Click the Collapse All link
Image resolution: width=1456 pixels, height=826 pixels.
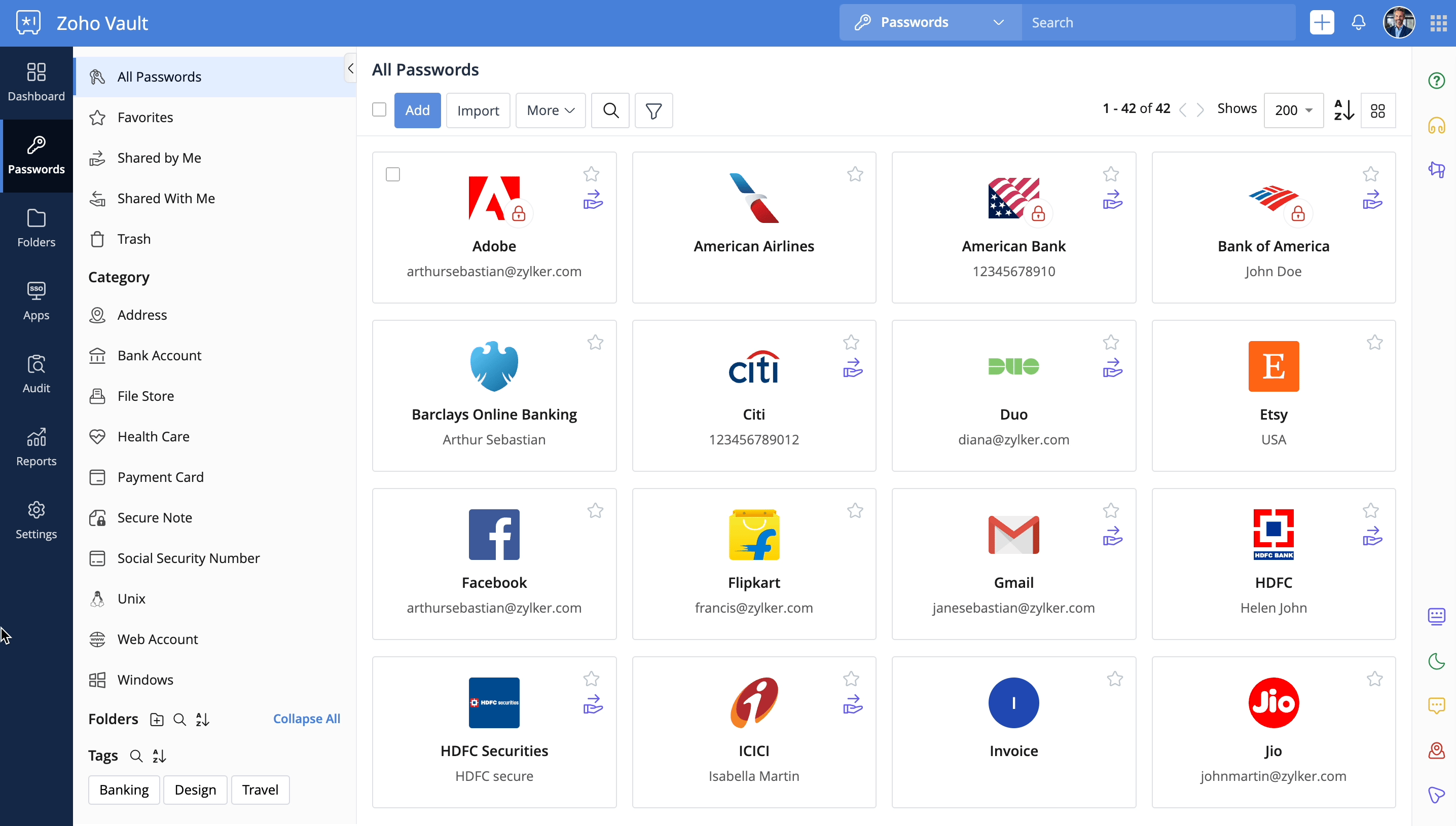306,719
